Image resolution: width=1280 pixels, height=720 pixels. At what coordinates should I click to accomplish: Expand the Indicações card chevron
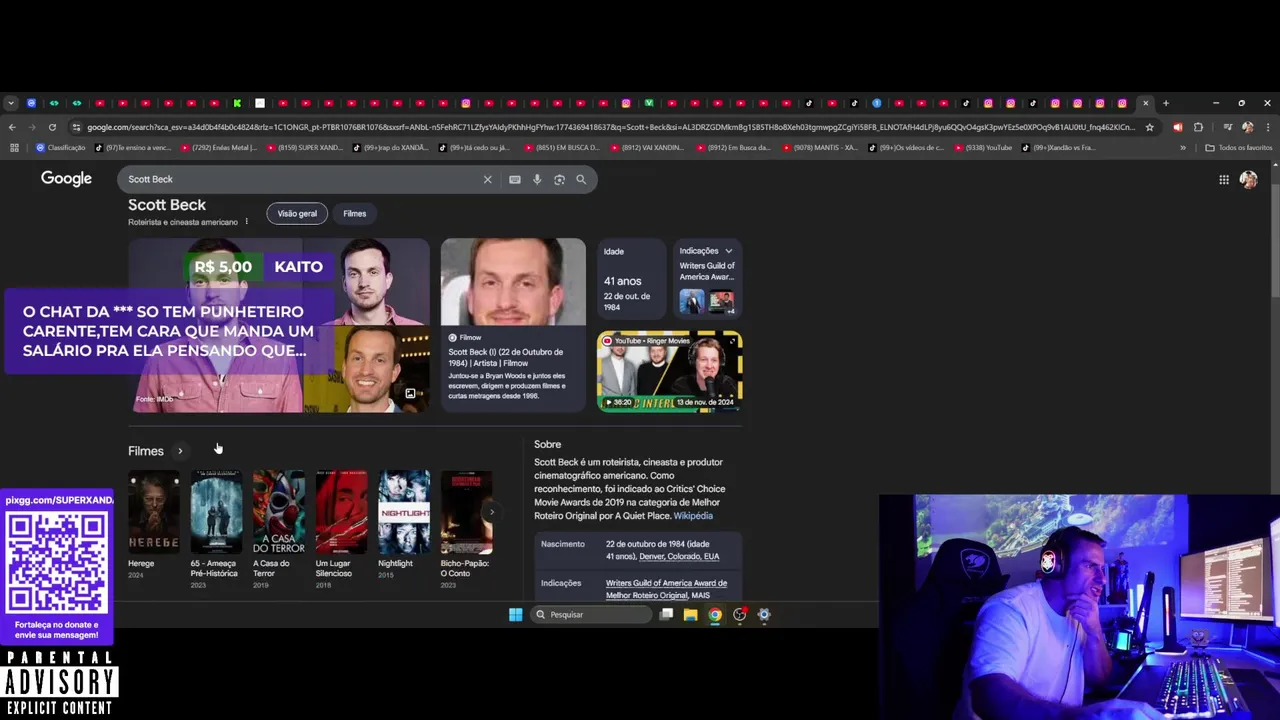tap(728, 251)
